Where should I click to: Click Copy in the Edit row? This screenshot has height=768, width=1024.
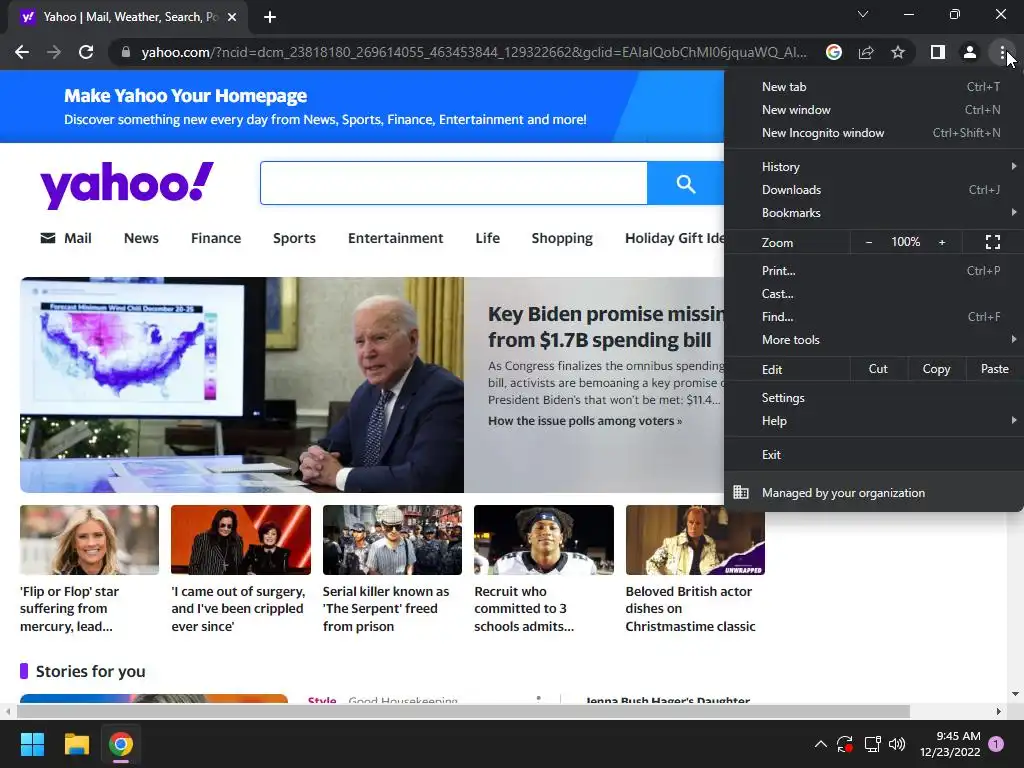tap(936, 369)
